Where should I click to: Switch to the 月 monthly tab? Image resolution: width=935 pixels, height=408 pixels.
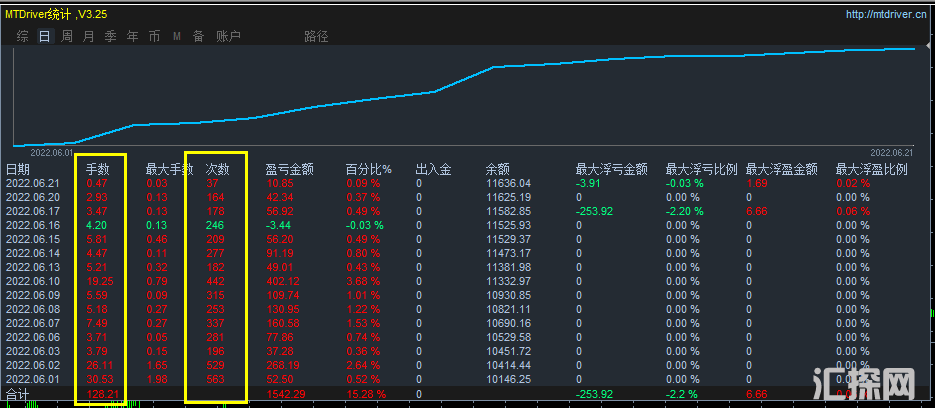tap(89, 37)
